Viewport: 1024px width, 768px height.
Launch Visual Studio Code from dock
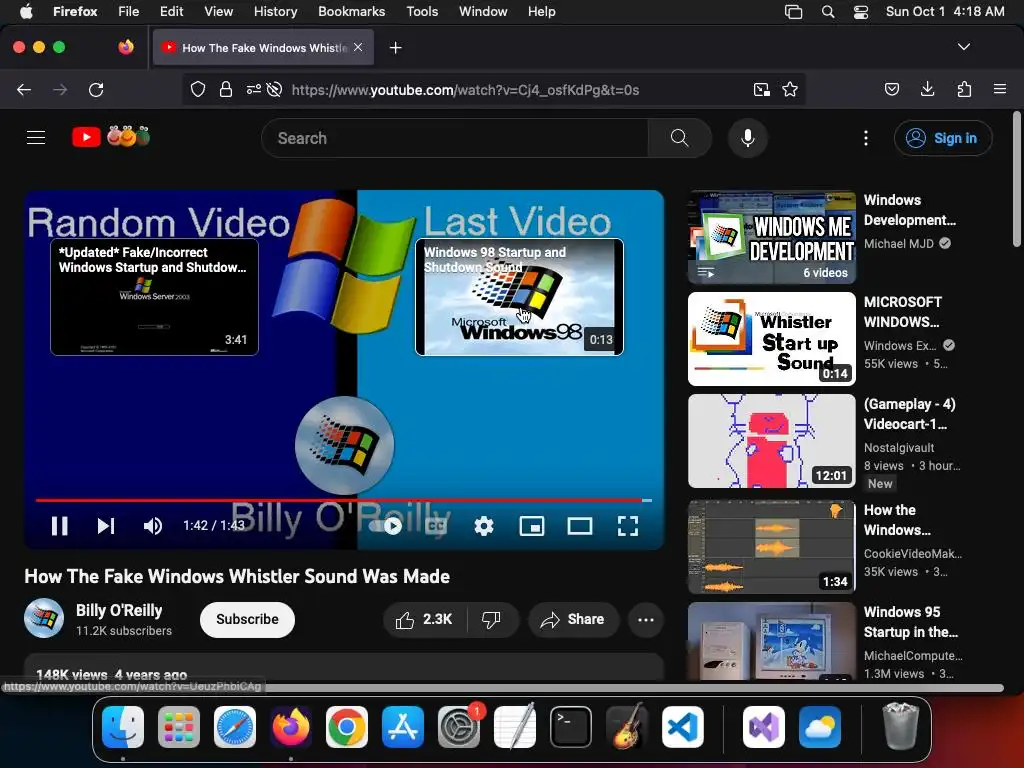[682, 727]
